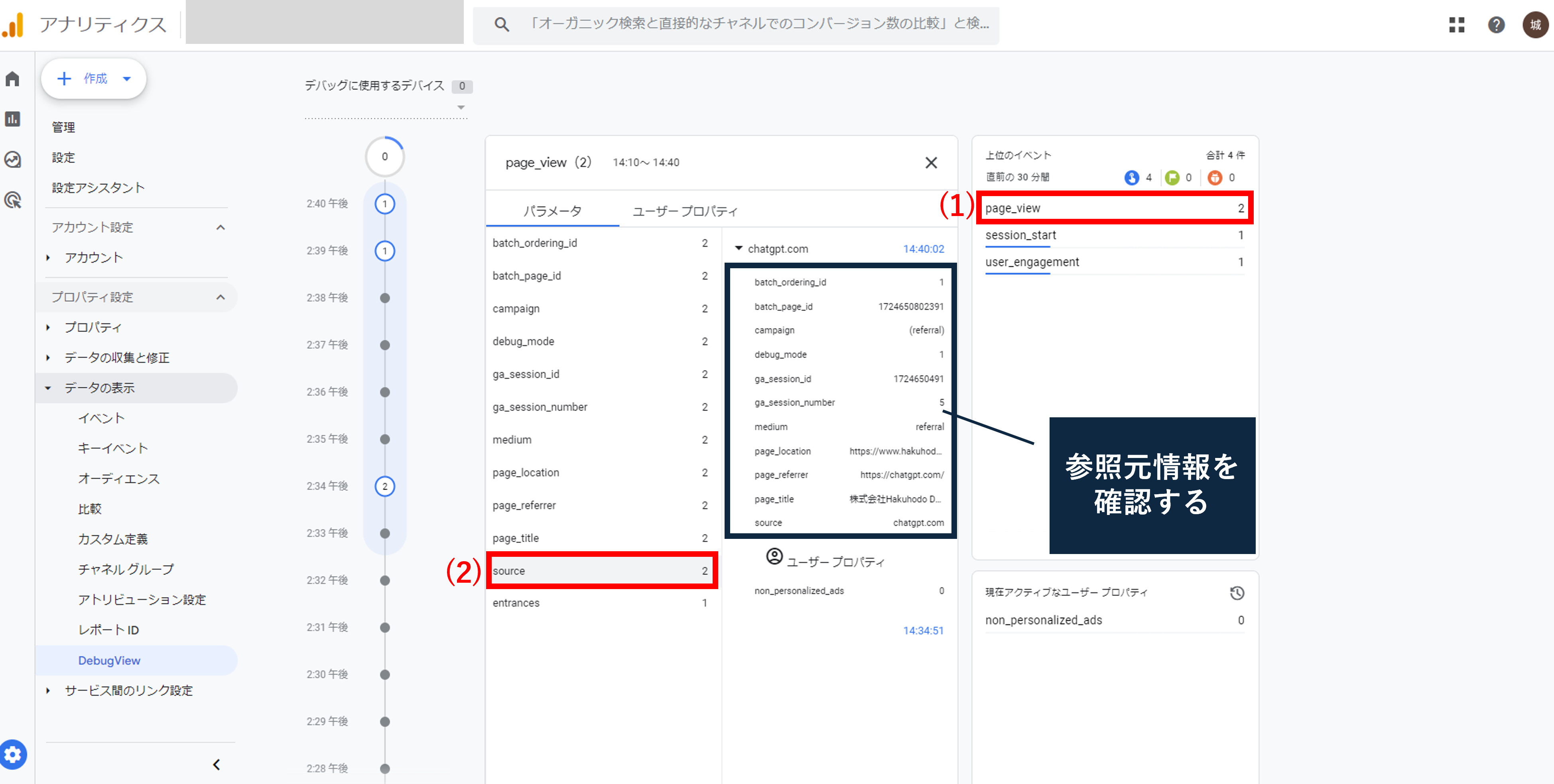Click the history icon in user properties

point(1237,593)
